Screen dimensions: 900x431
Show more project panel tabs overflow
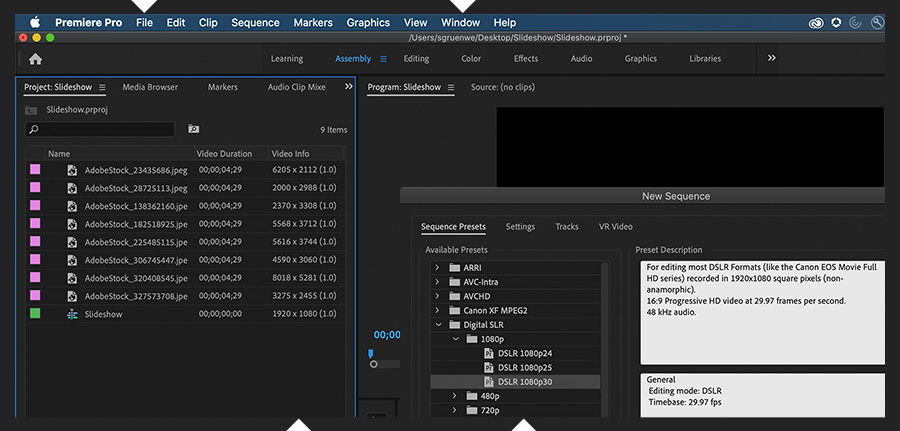[348, 87]
